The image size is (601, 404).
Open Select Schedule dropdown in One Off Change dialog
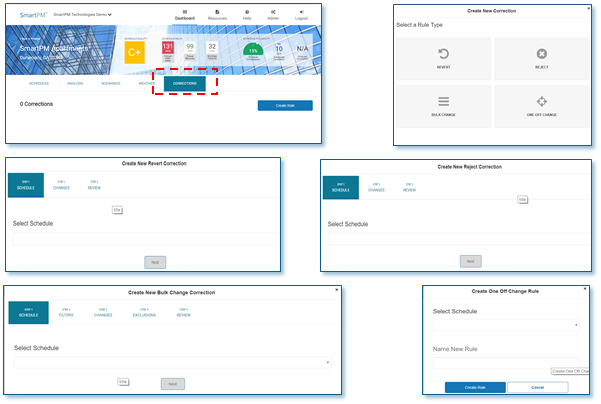506,325
